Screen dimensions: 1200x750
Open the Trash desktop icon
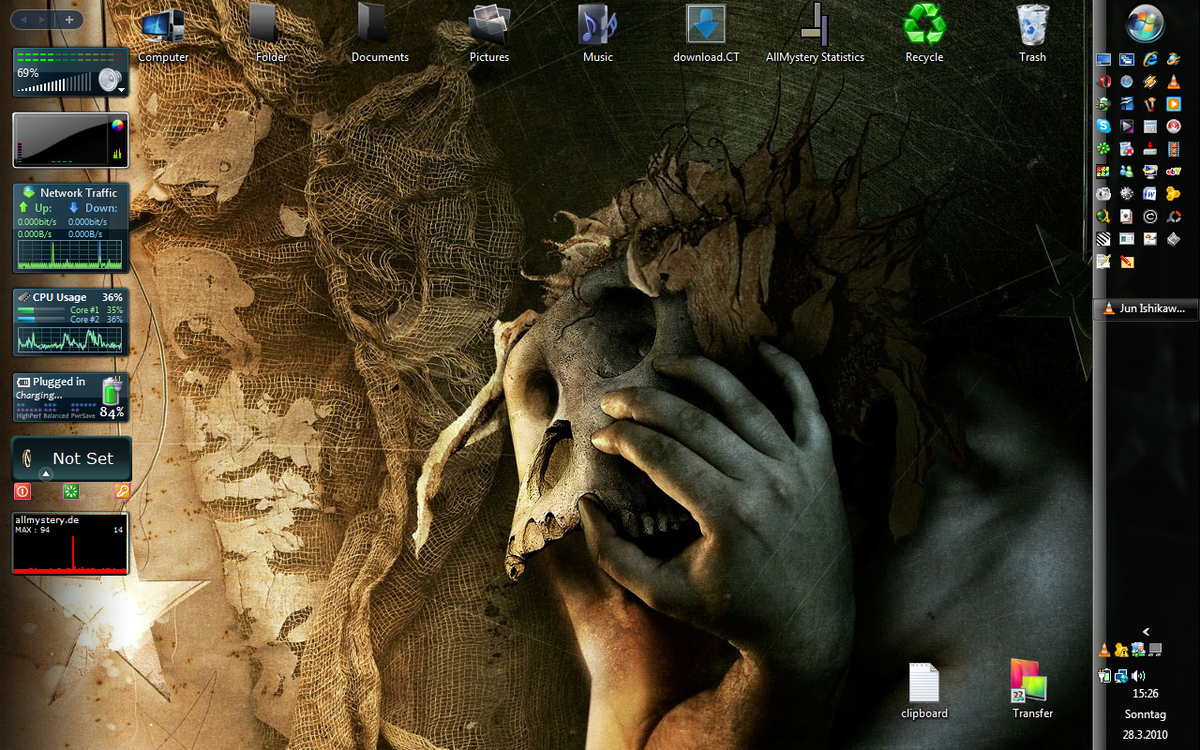click(1032, 32)
